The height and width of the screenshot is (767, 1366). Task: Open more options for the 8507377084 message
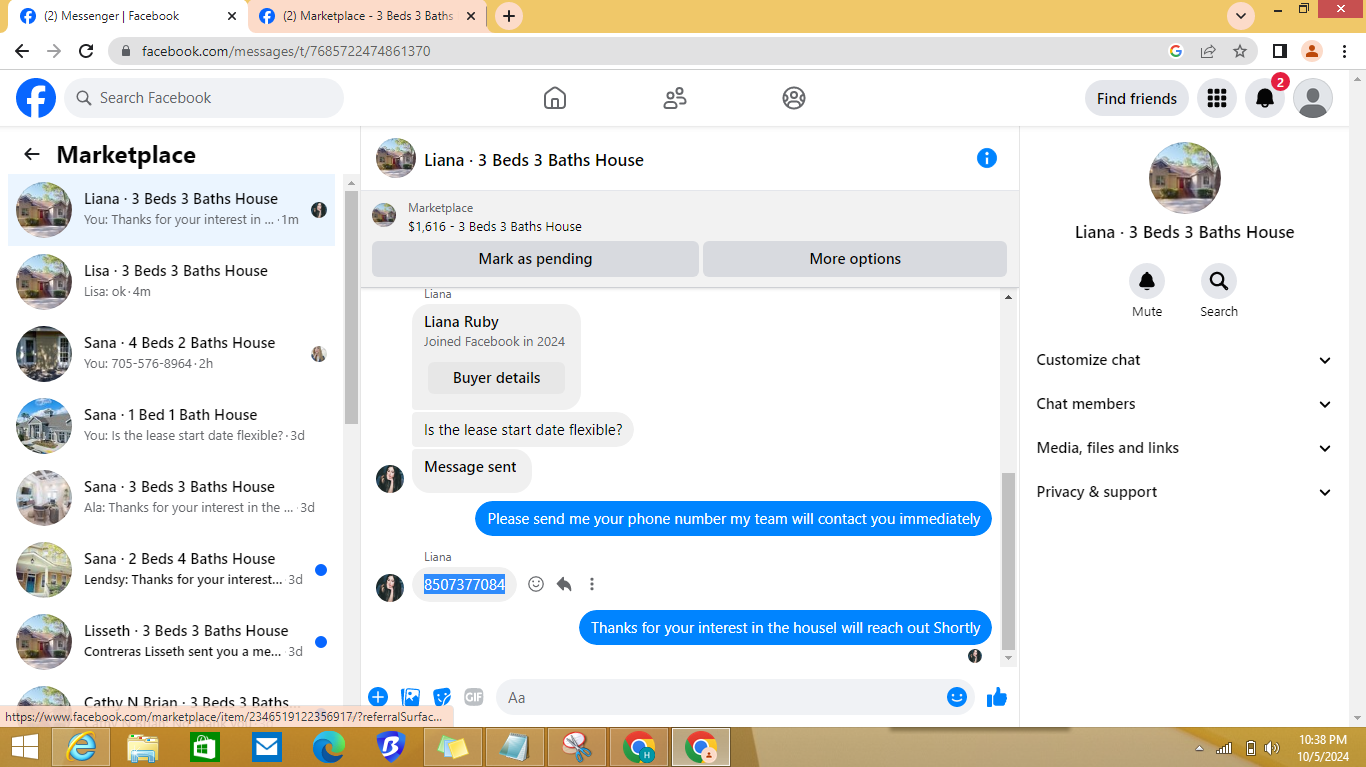tap(592, 584)
